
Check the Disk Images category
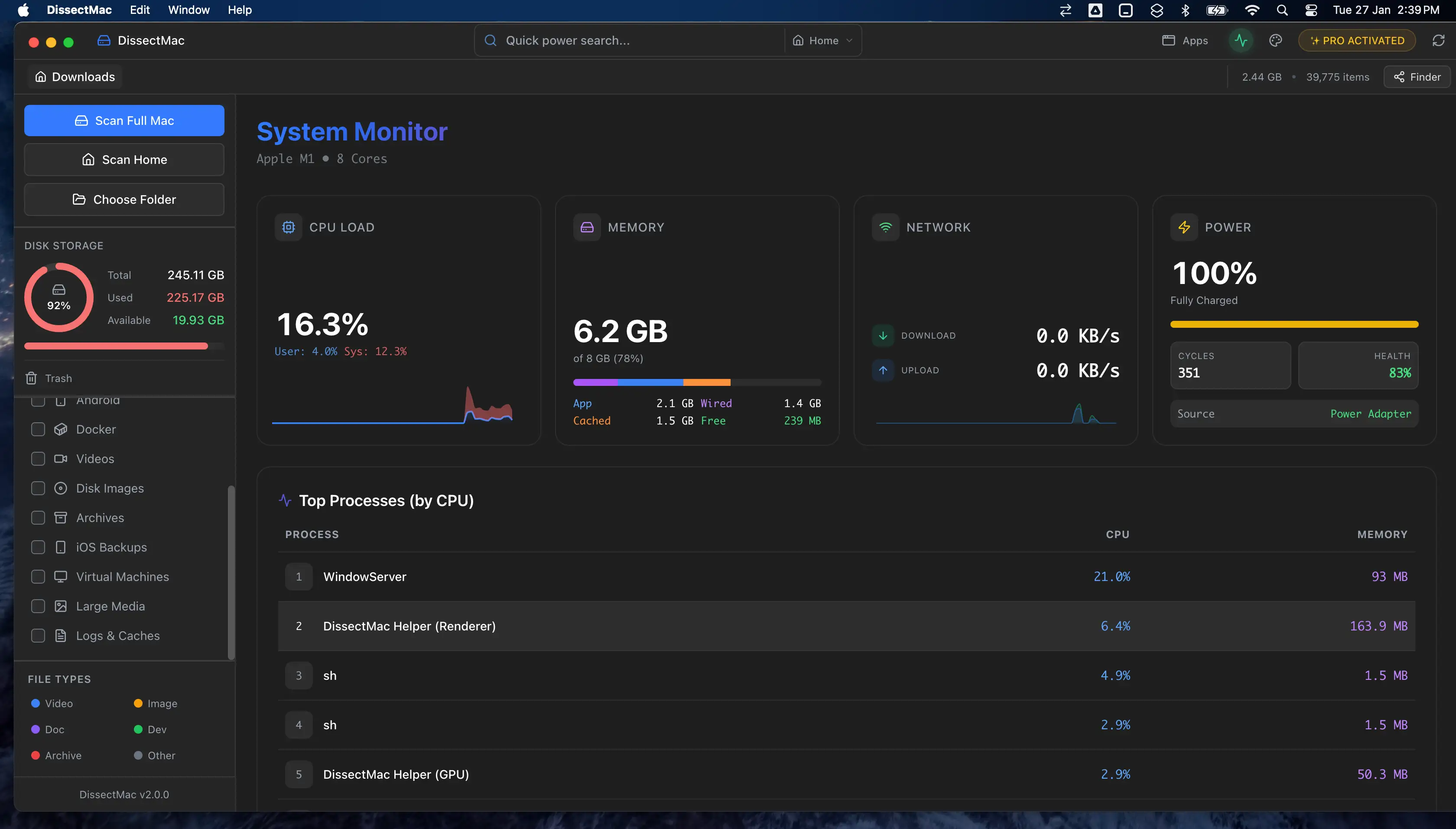(x=38, y=488)
